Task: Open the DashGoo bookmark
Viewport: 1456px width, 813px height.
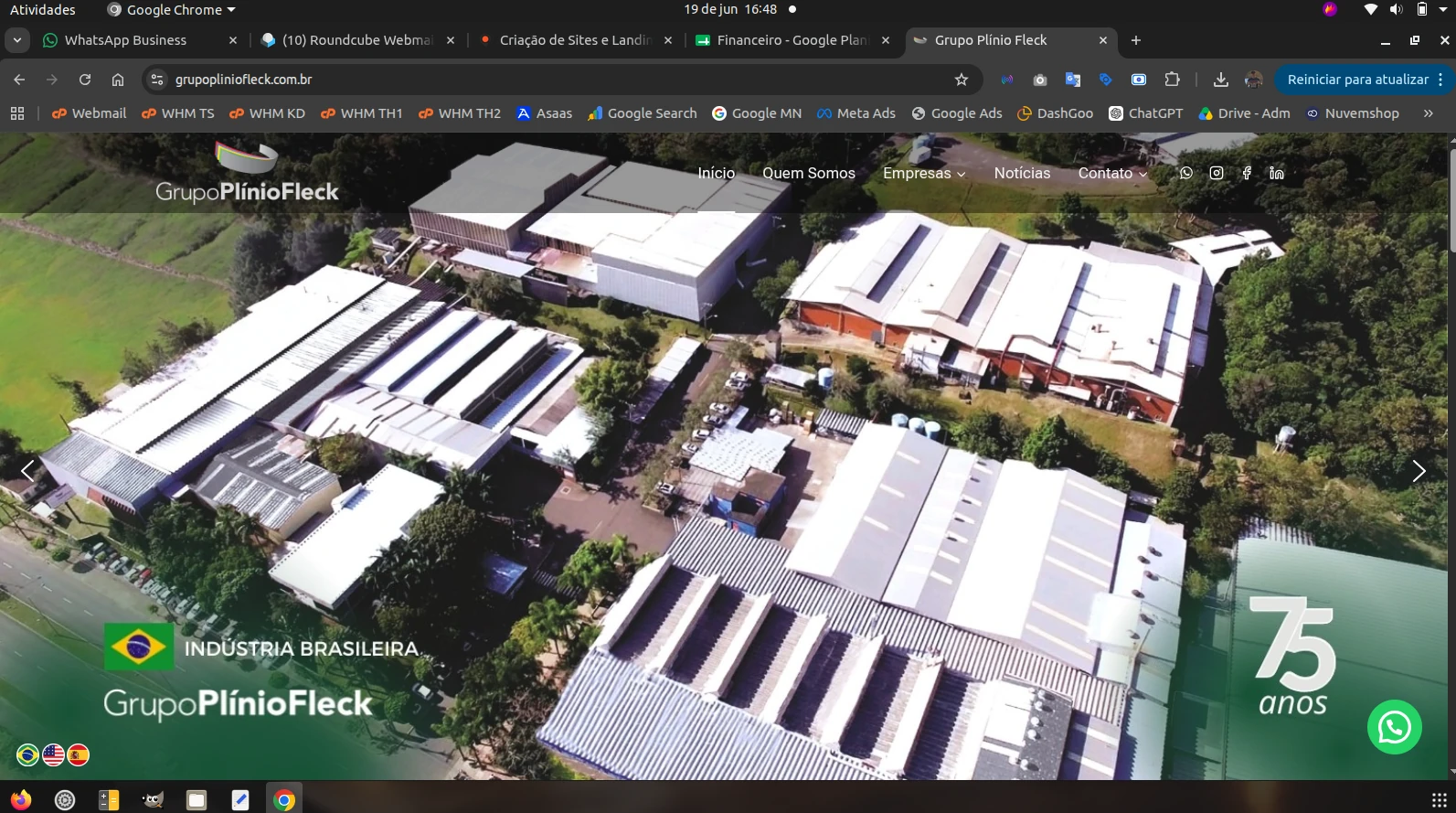Action: tap(1056, 113)
